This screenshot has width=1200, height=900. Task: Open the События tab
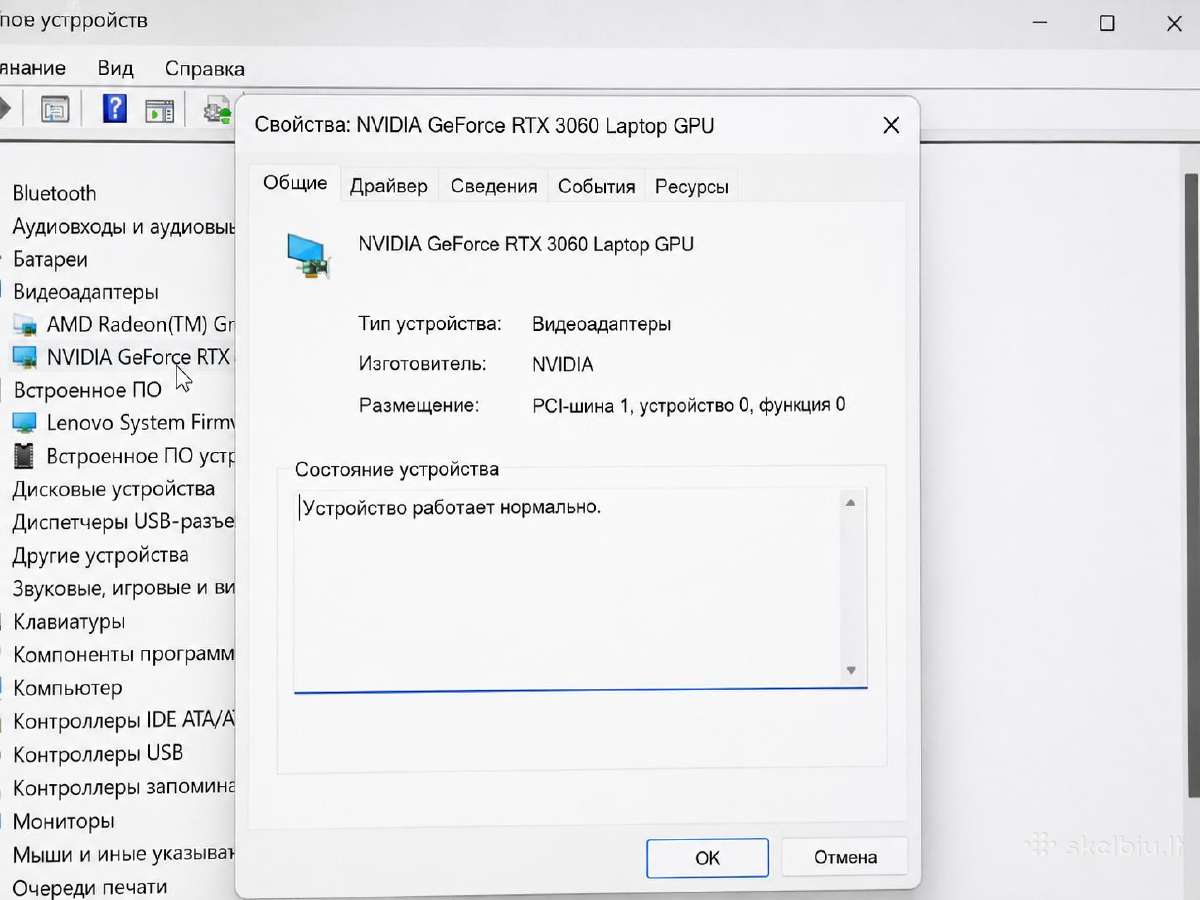(x=597, y=186)
